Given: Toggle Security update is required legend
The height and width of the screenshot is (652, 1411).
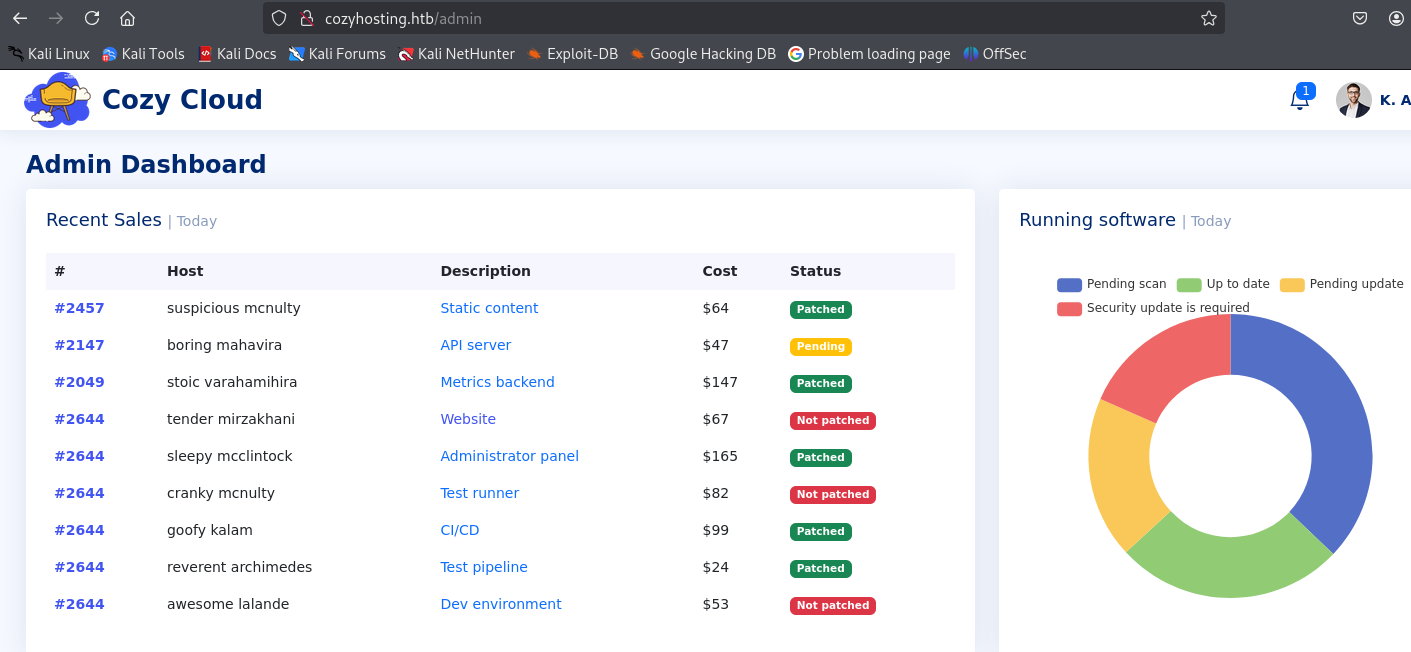Looking at the screenshot, I should coord(1153,308).
